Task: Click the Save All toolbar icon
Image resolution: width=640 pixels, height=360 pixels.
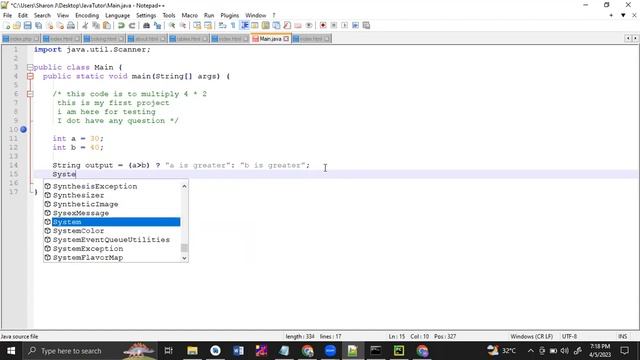Action: click(x=38, y=25)
